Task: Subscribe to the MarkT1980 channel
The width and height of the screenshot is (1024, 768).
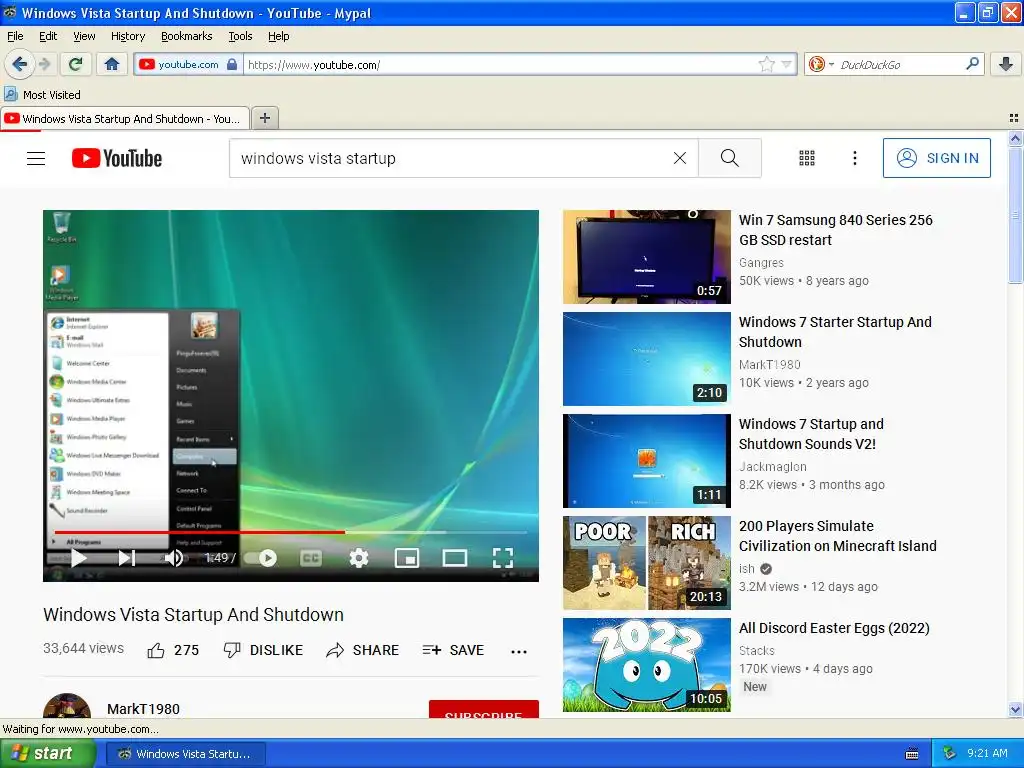Action: (x=483, y=709)
